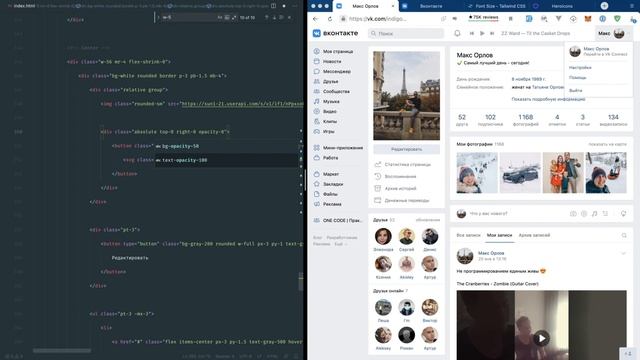Expand Показать подробную информацию
Image resolution: width=640 pixels, height=360 pixels.
pos(549,99)
